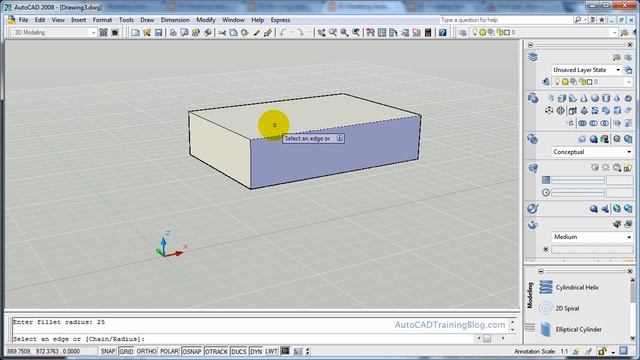This screenshot has width=640, height=360.
Task: Click the upper slider in the light control panel
Action: 578,180
